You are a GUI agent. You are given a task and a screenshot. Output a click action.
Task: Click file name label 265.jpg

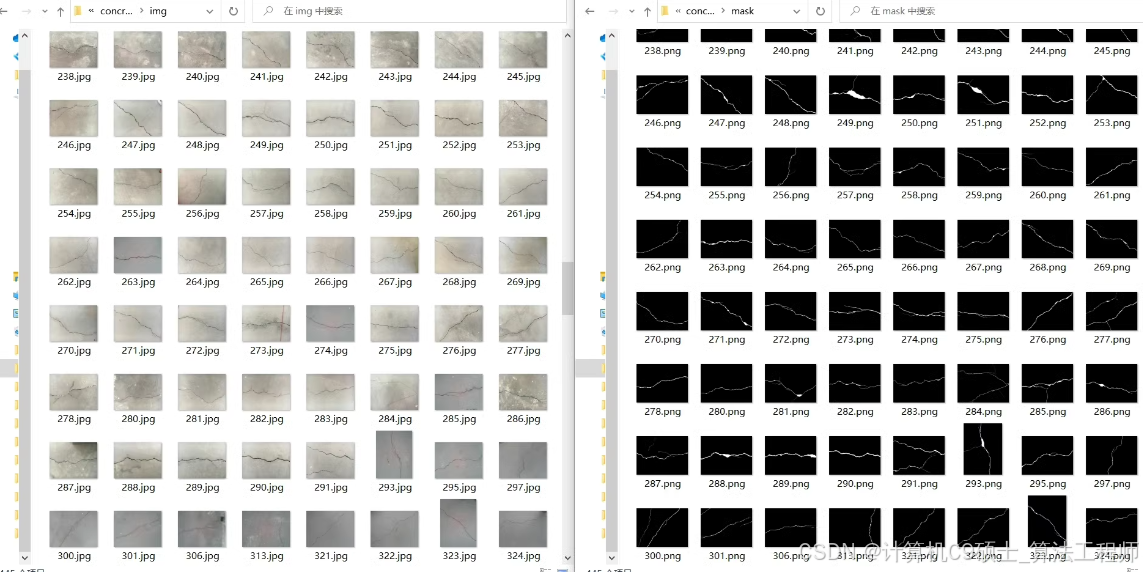(266, 282)
